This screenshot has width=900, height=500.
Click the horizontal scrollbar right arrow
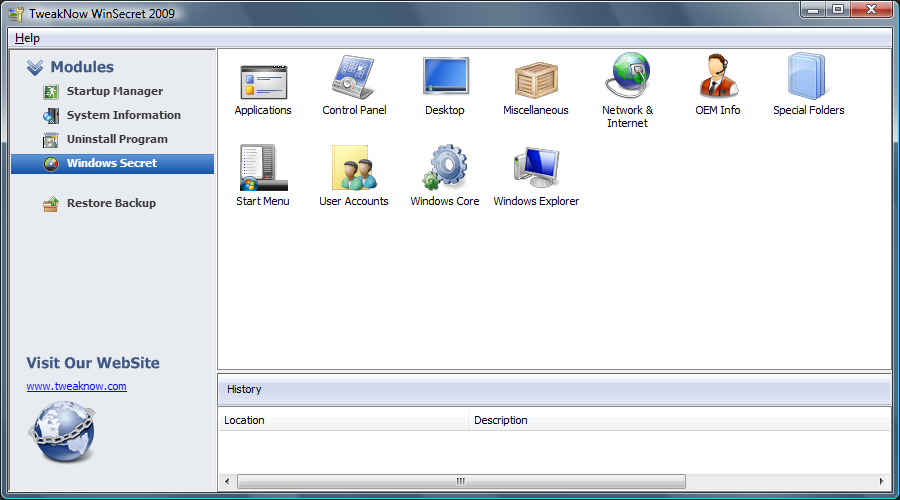(882, 481)
